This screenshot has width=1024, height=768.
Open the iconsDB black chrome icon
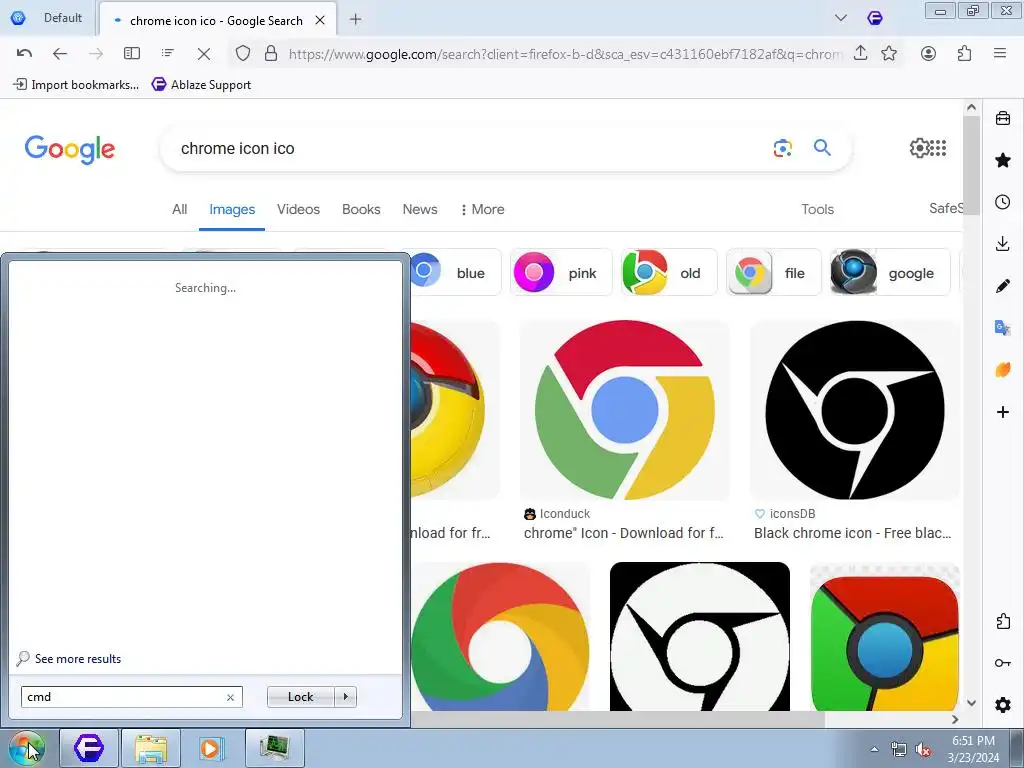tap(855, 410)
